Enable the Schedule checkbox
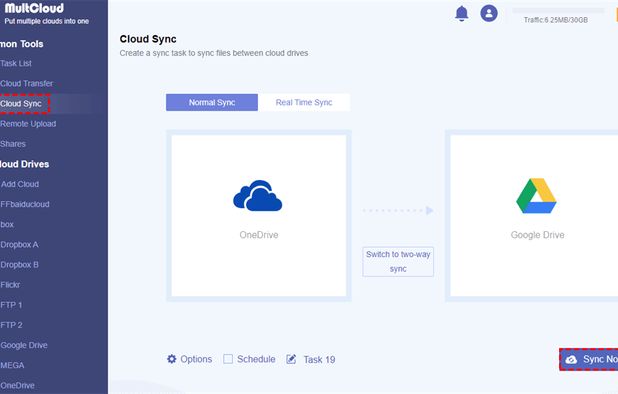This screenshot has height=394, width=618. pyautogui.click(x=228, y=359)
